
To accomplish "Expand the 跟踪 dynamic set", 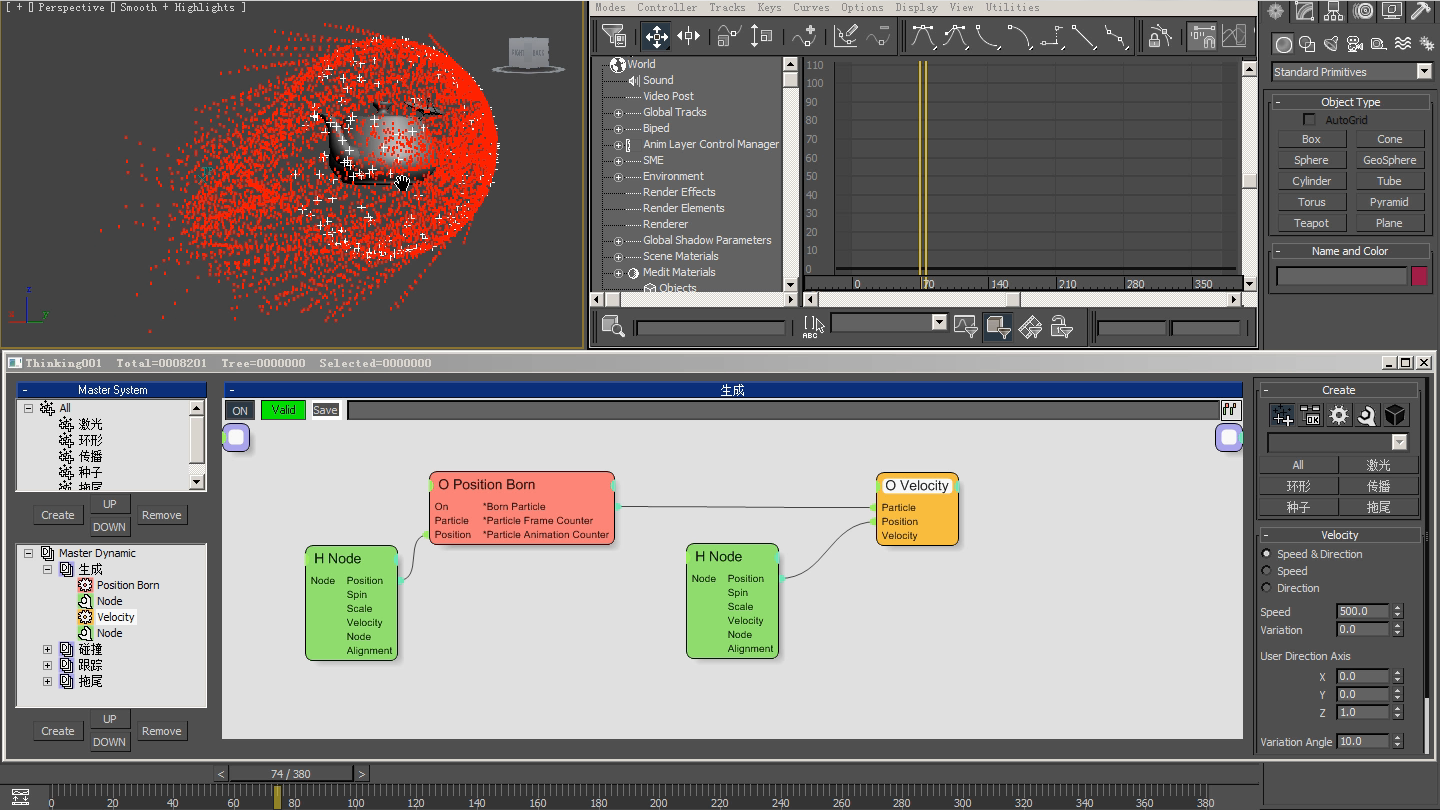I will pyautogui.click(x=47, y=665).
